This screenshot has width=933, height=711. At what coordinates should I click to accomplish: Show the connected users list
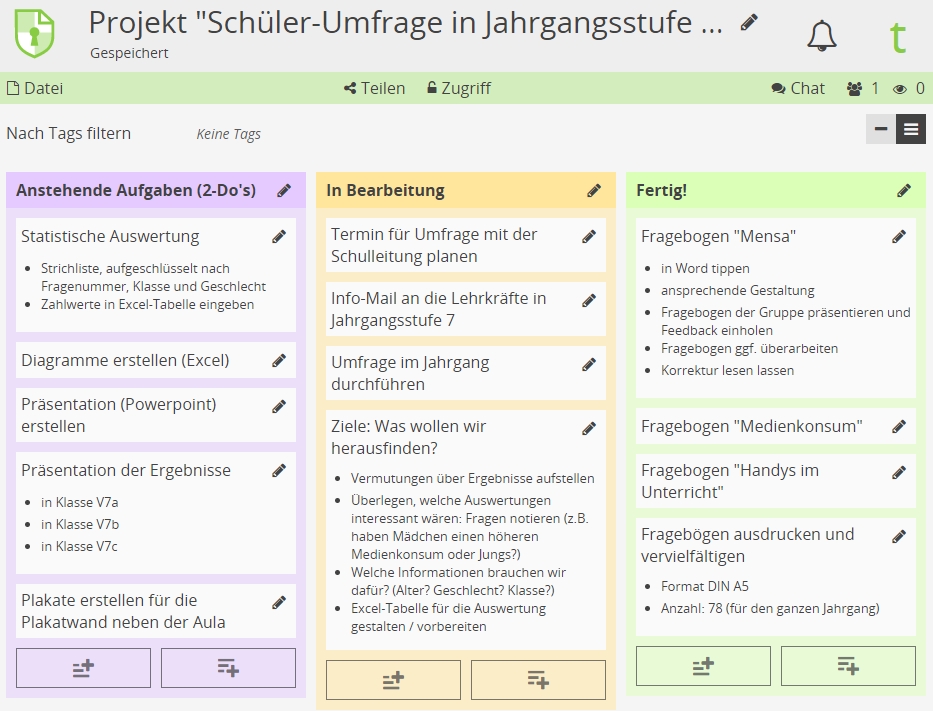coord(862,88)
